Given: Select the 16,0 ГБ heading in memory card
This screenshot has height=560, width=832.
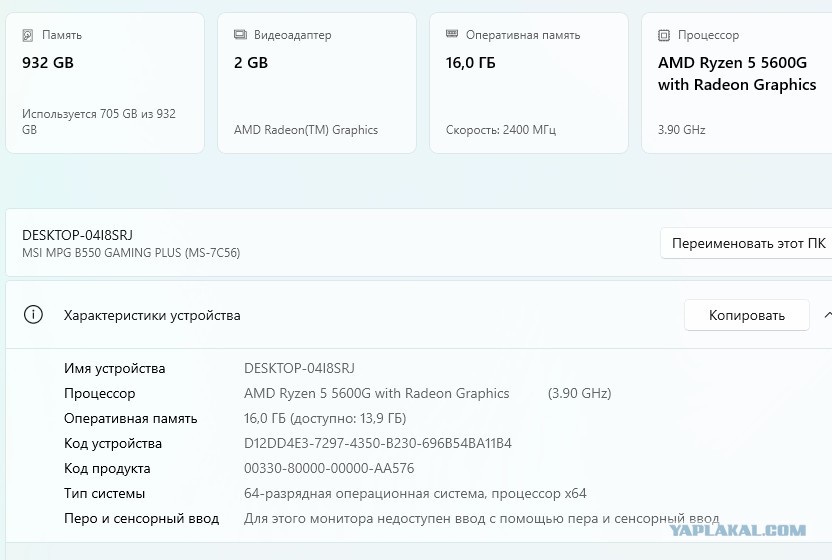Looking at the screenshot, I should 471,63.
